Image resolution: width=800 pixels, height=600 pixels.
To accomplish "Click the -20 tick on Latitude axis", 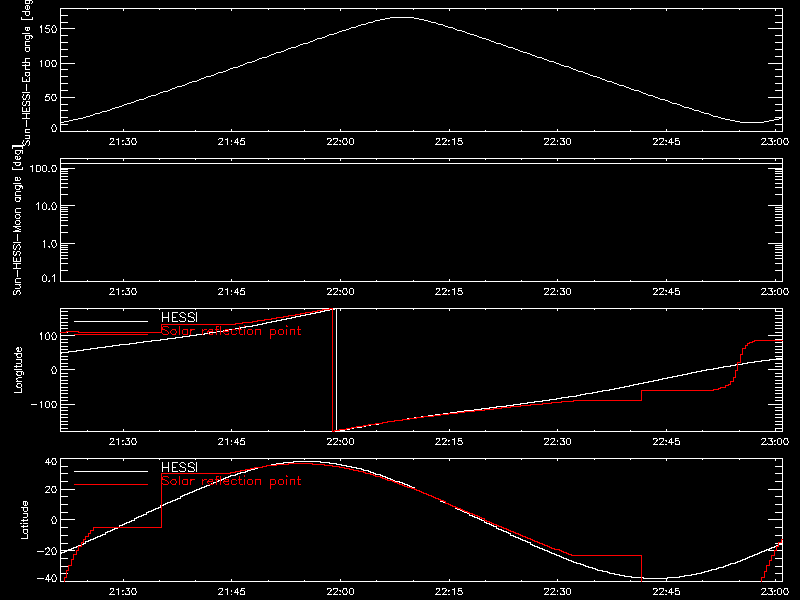I will click(47, 551).
